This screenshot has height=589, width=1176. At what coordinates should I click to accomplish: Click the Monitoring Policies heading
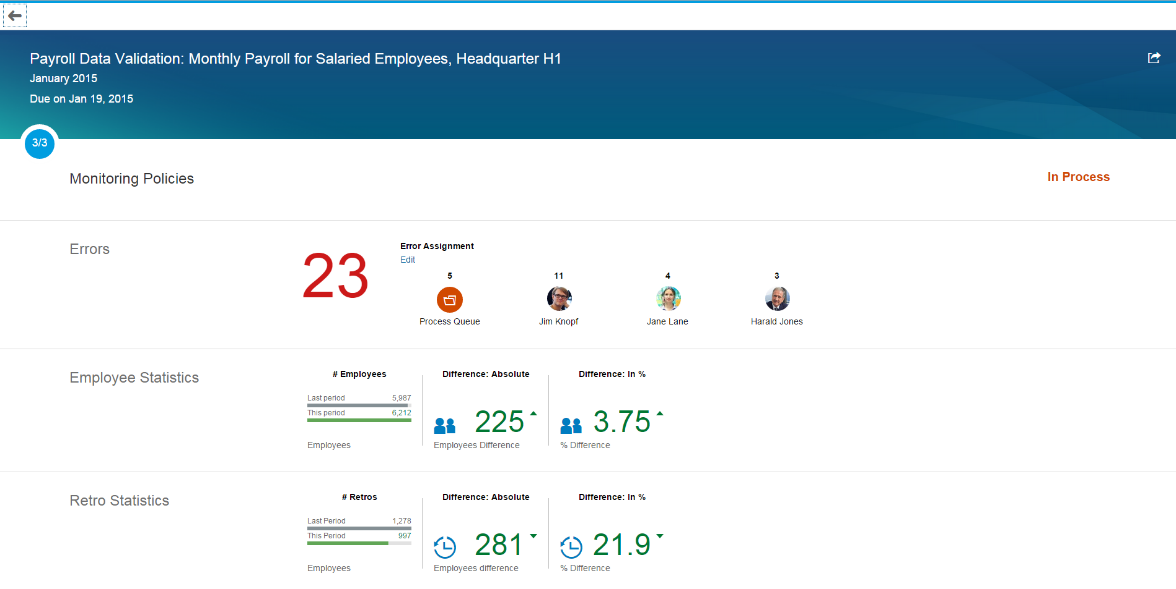tap(132, 179)
